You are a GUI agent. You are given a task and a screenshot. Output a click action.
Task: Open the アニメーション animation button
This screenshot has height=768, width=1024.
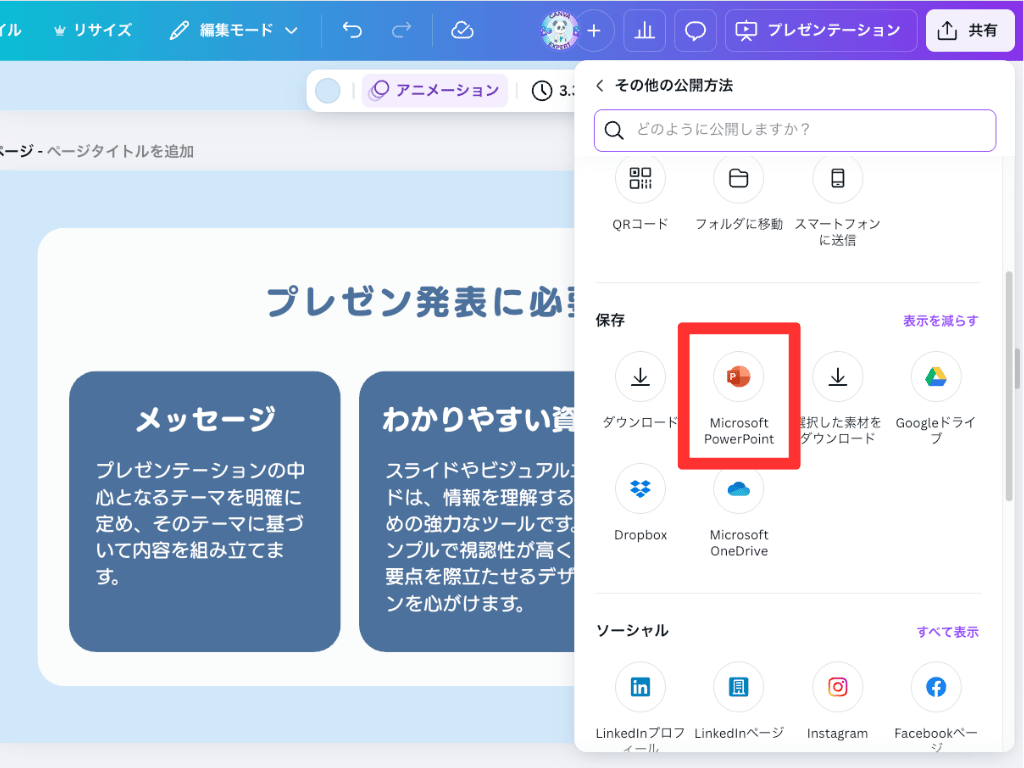point(435,90)
